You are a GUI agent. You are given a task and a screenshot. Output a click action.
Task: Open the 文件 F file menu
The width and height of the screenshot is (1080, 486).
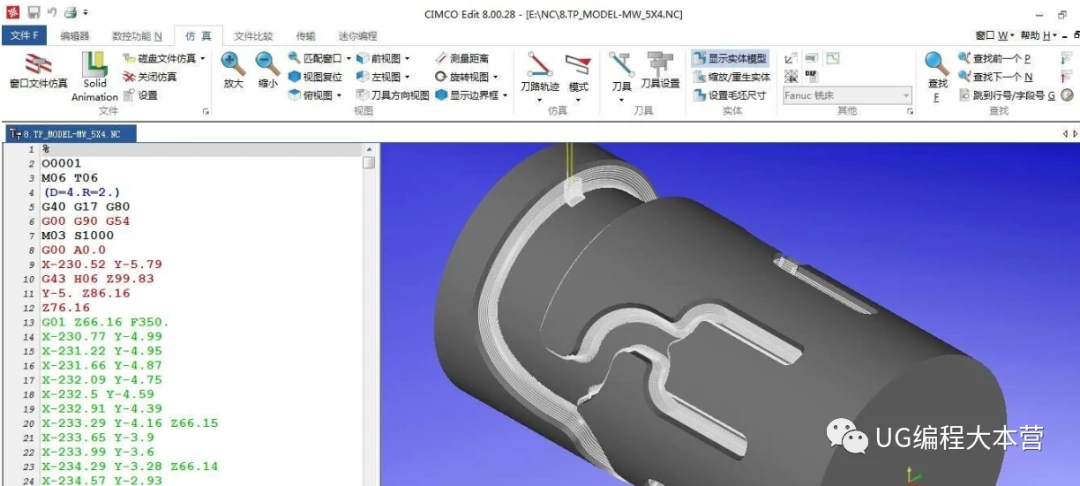[x=24, y=36]
